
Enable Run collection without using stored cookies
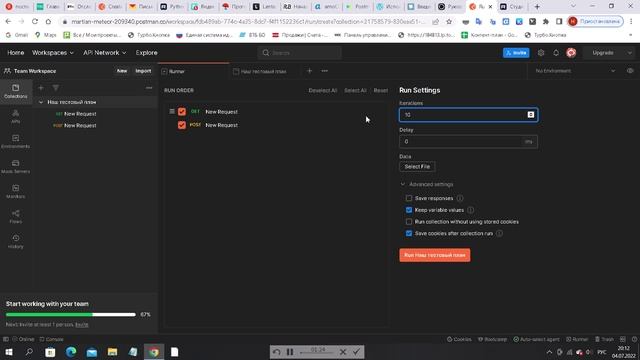[409, 222]
